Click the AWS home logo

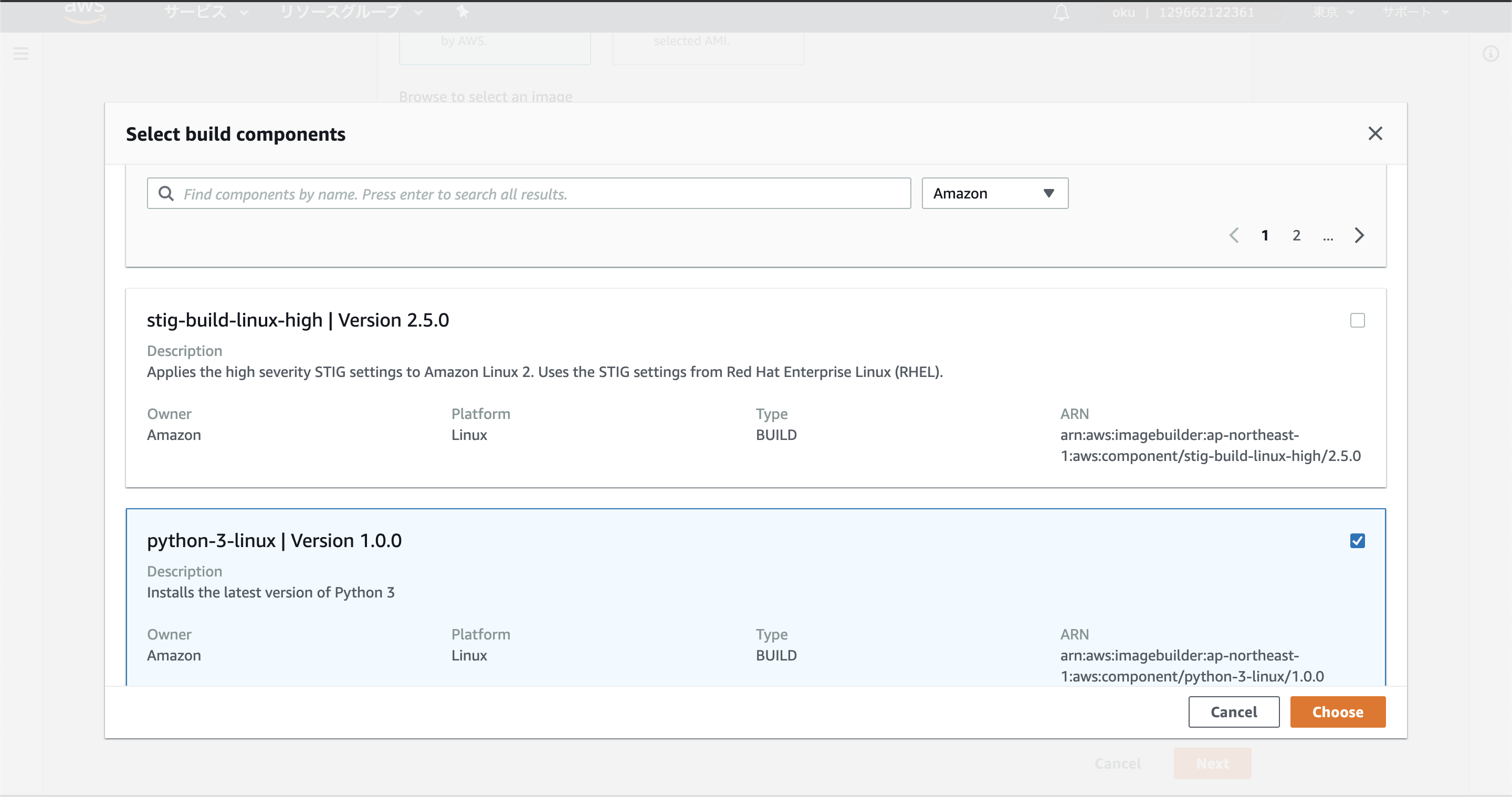[x=84, y=11]
